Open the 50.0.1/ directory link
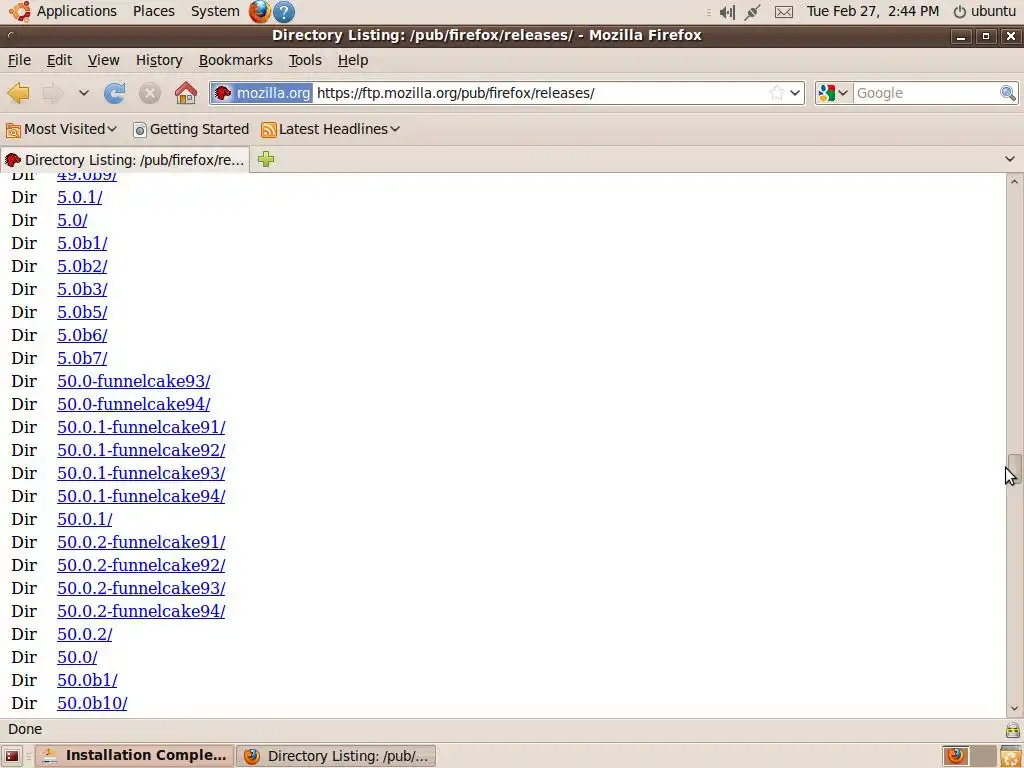1024x768 pixels. pos(85,519)
